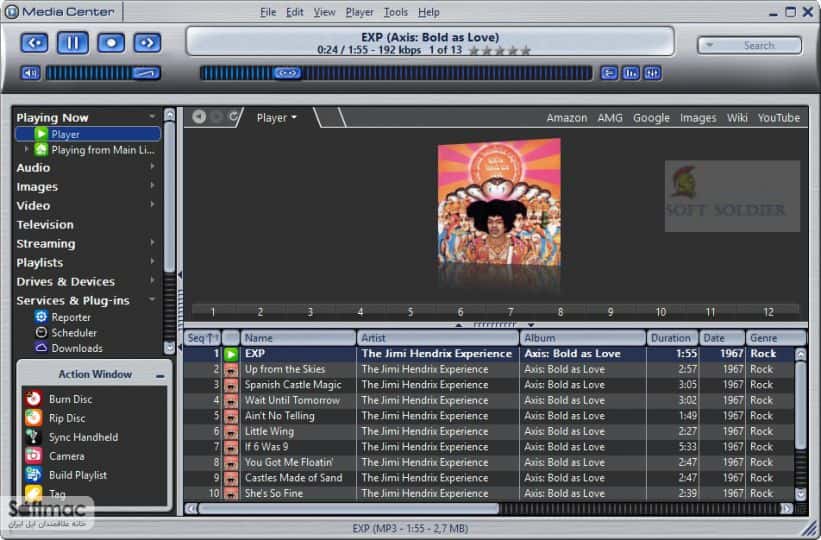Image resolution: width=821 pixels, height=540 pixels.
Task: Sort by the Name column header
Action: pos(298,338)
